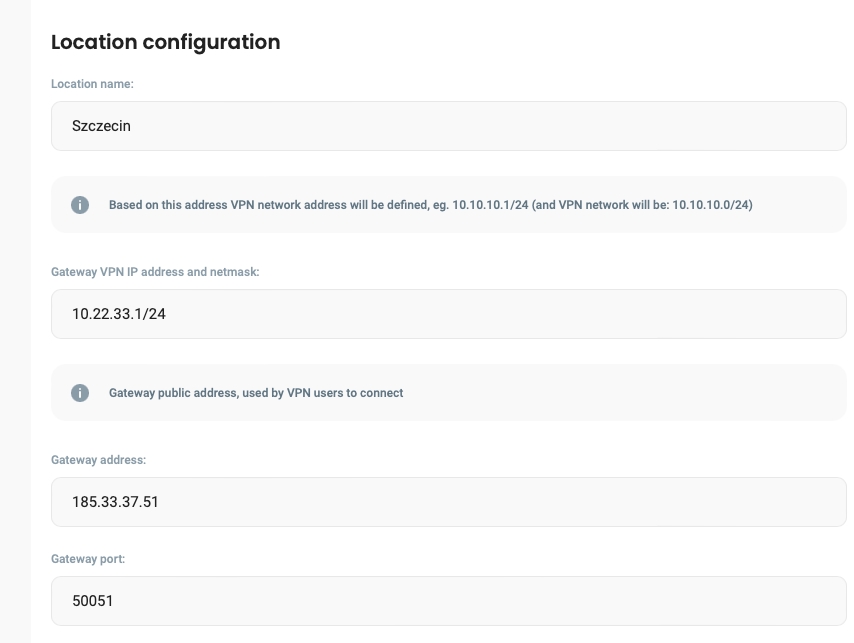854x643 pixels.
Task: Click the '10.10.10.1/24' example address text
Action: (490, 205)
